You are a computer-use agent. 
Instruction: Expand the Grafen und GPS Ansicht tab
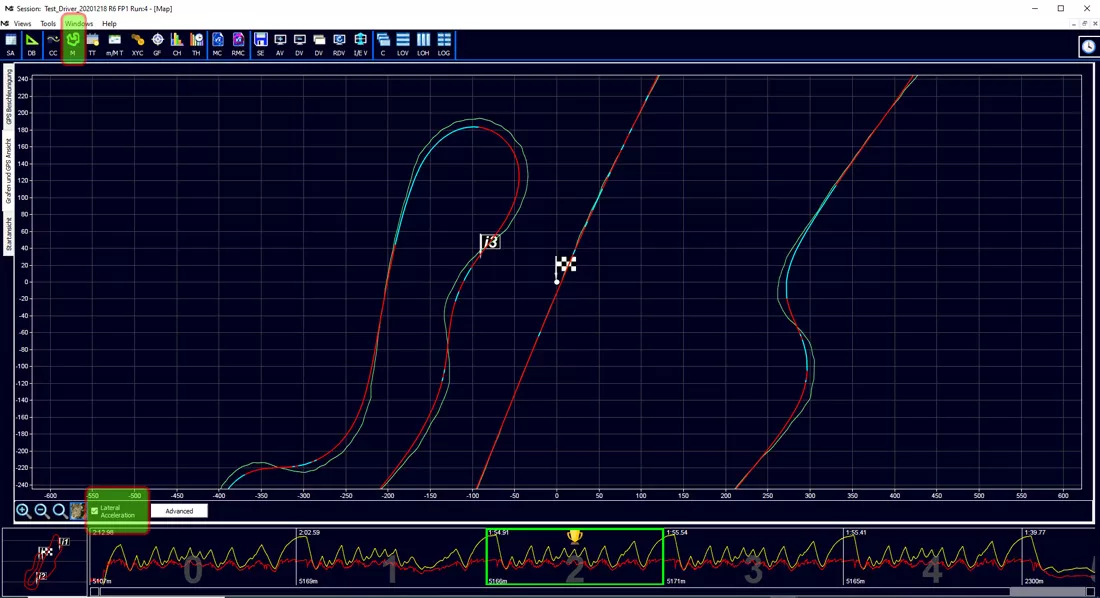[8, 171]
